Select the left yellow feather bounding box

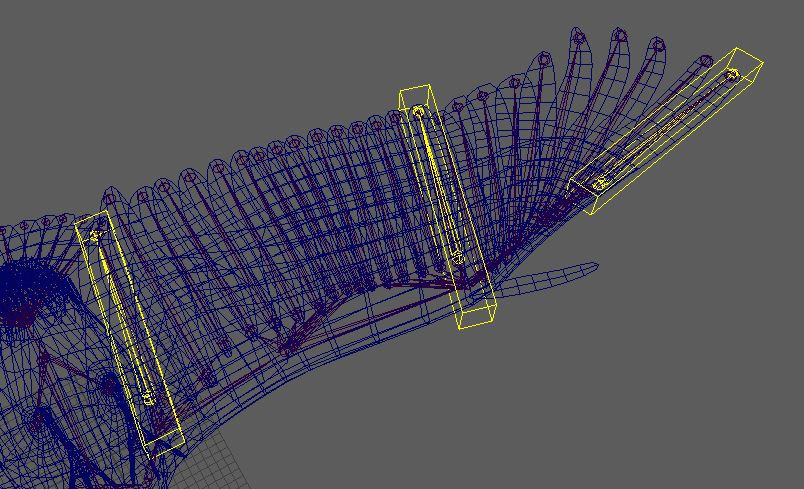coord(129,334)
